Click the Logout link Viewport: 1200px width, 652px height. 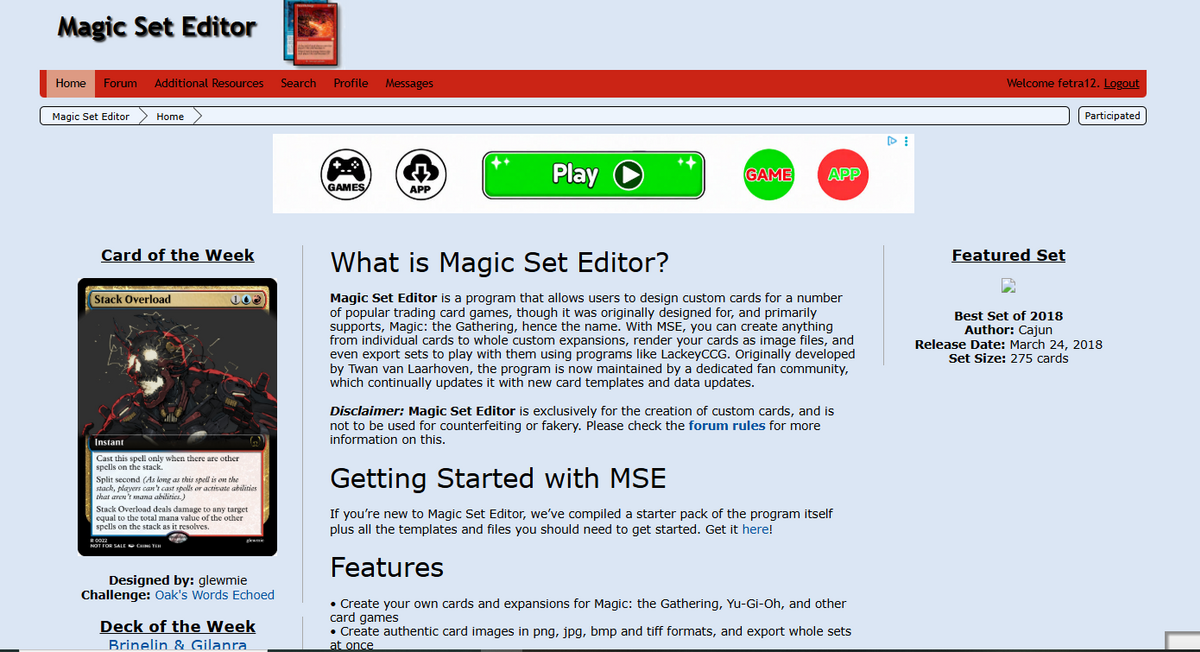[1121, 83]
